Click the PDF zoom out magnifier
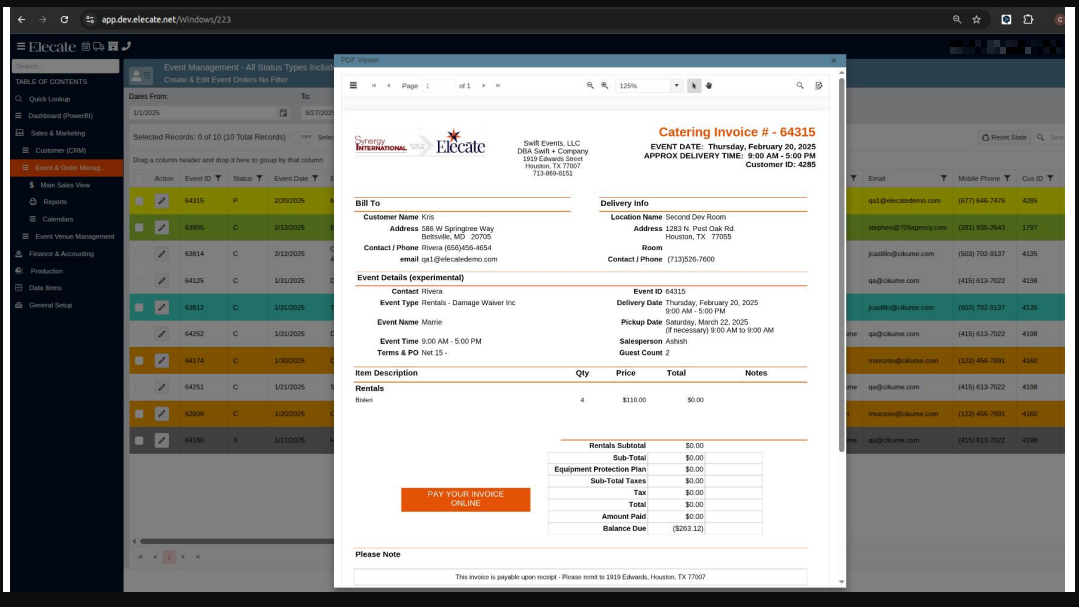The width and height of the screenshot is (1079, 607). coord(590,86)
